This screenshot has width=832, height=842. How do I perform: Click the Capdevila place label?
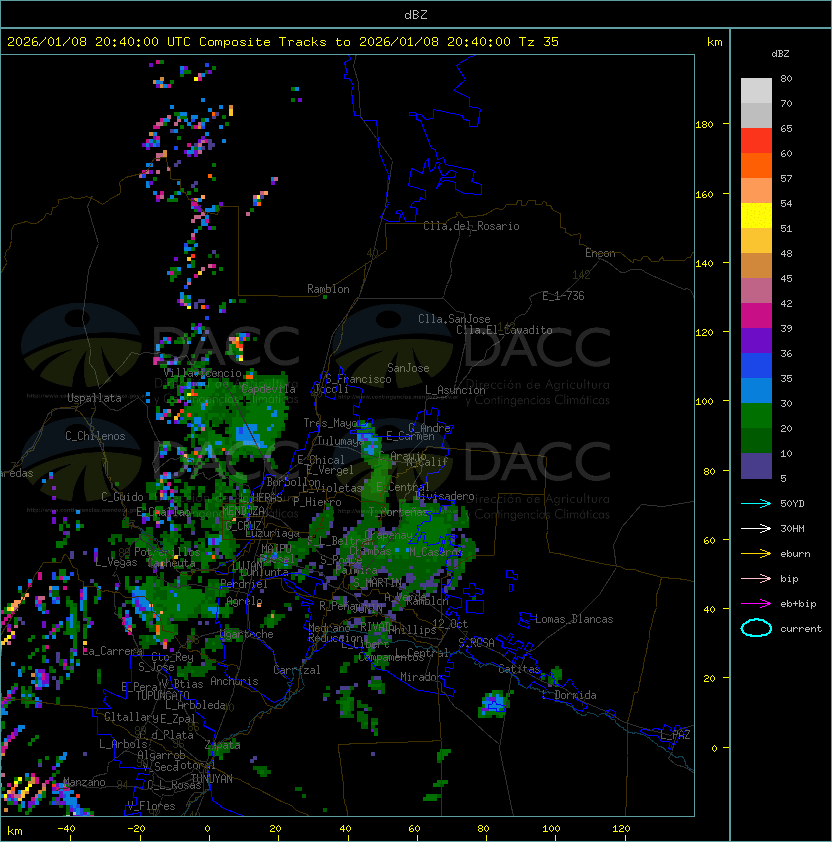coord(268,389)
